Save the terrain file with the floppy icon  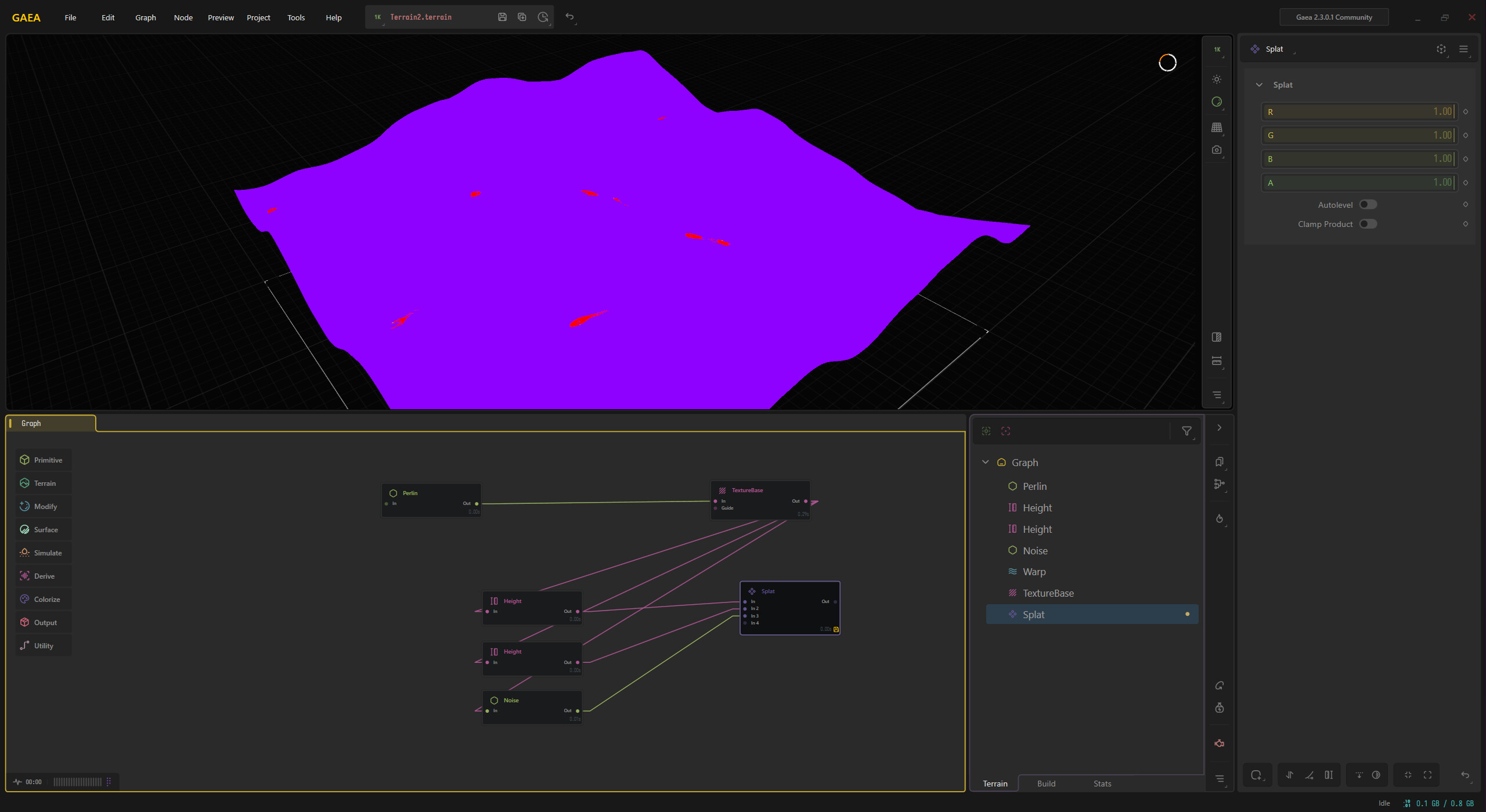(502, 17)
